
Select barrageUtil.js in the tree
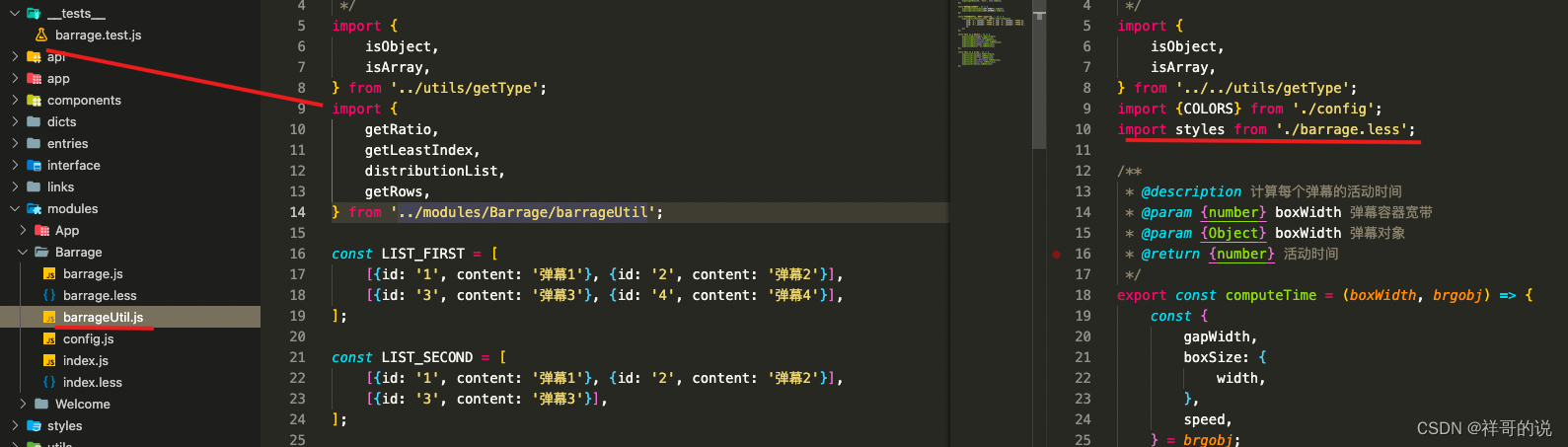click(103, 318)
